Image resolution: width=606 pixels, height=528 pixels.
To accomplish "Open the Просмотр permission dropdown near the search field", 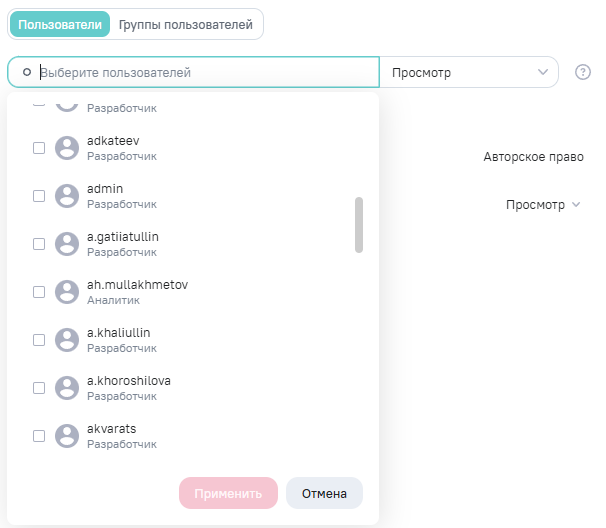I will coord(469,73).
